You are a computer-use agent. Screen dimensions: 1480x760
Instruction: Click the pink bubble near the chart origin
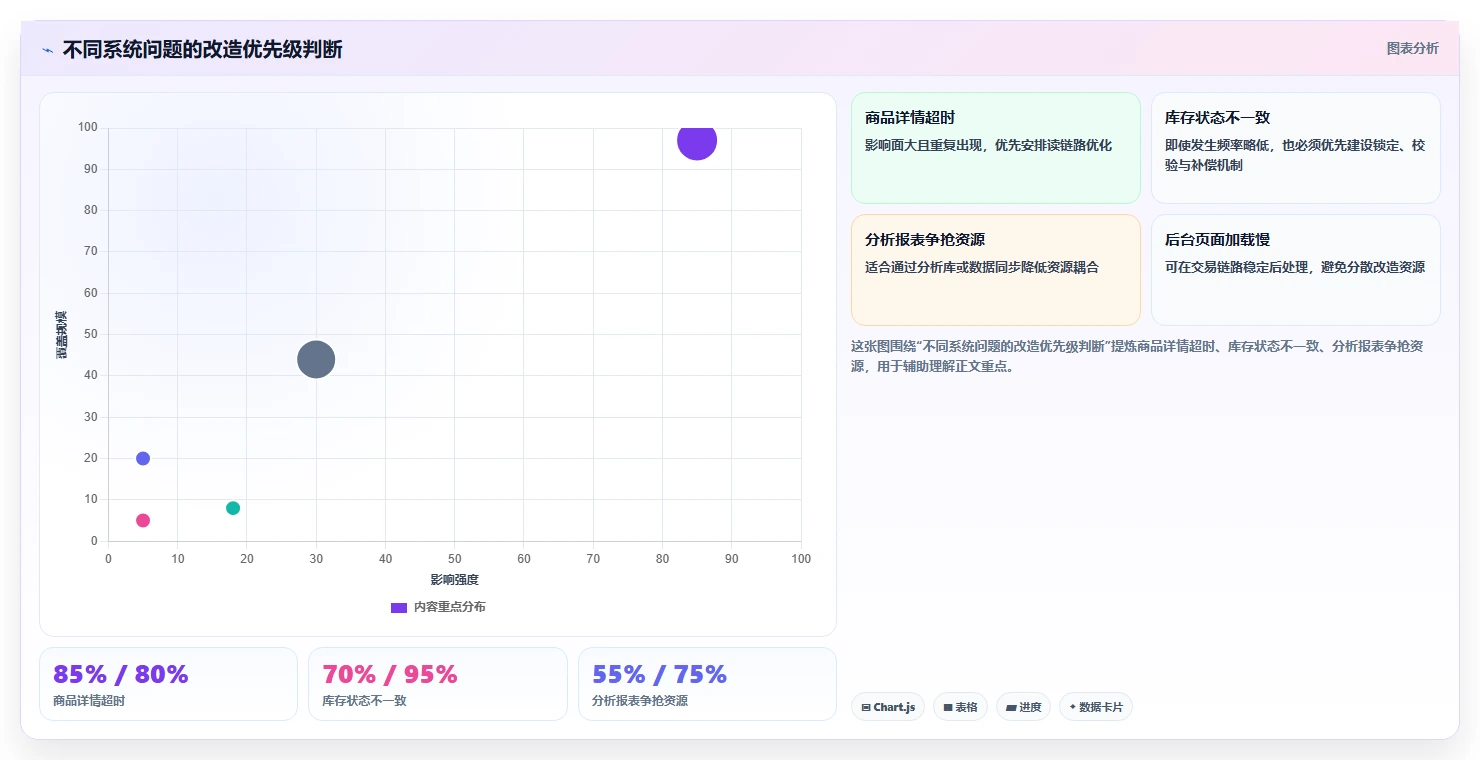pos(143,520)
